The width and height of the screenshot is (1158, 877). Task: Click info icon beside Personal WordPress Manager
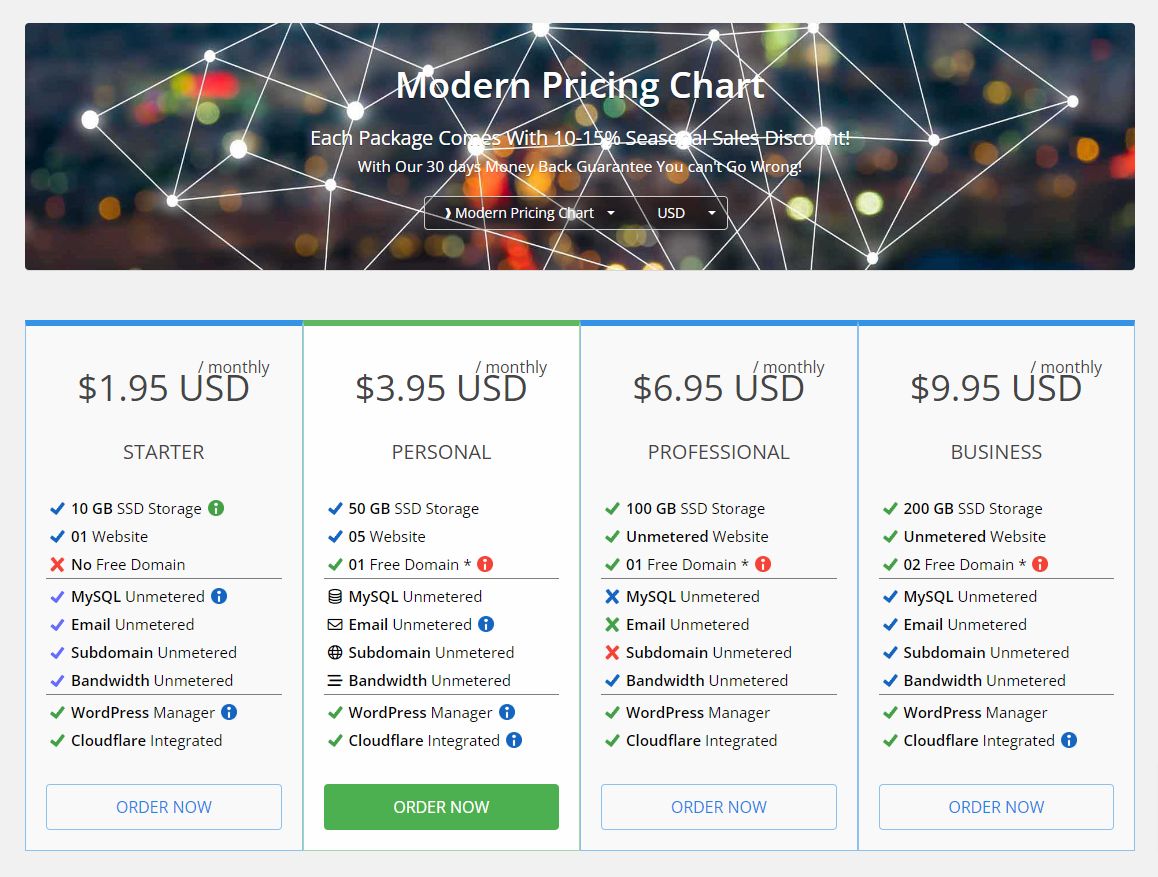click(507, 712)
